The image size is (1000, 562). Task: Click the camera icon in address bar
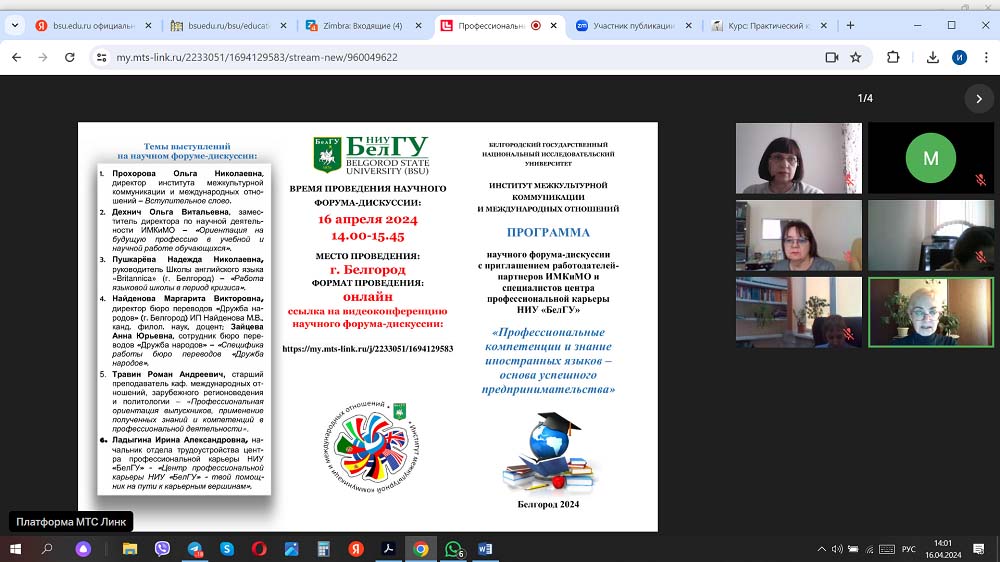(831, 58)
